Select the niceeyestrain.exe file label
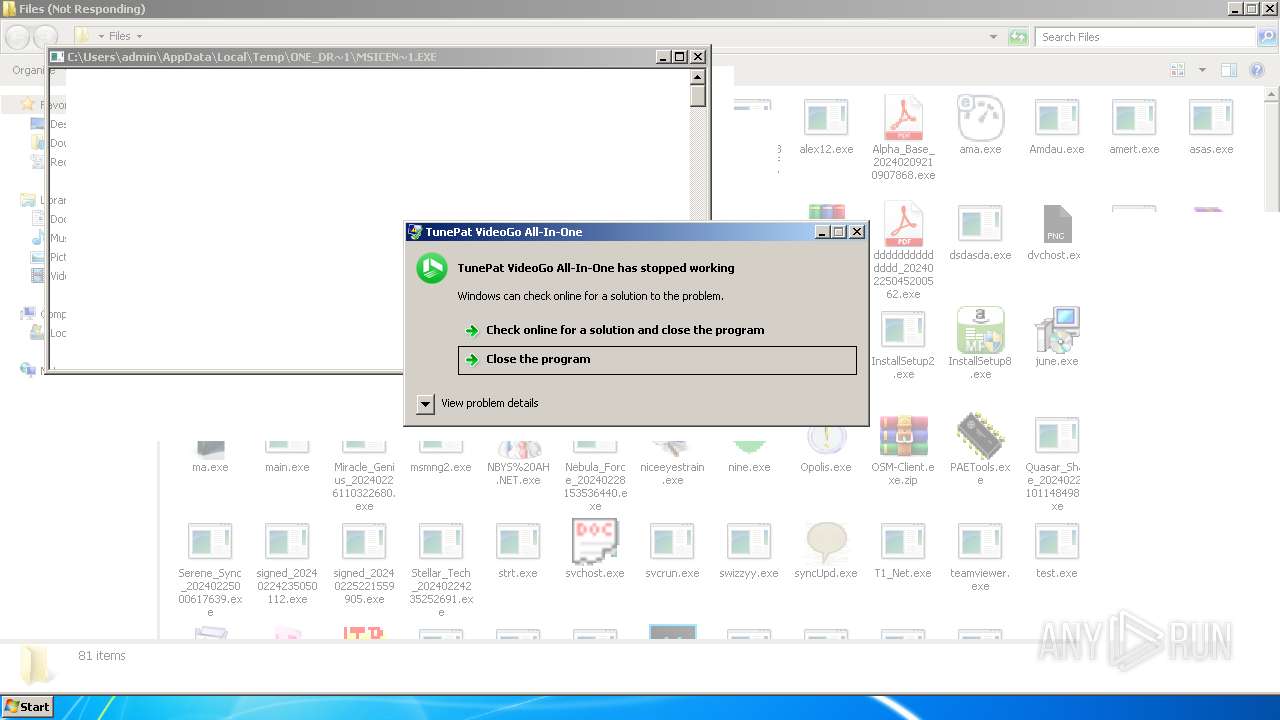1280x720 pixels. coord(672,473)
